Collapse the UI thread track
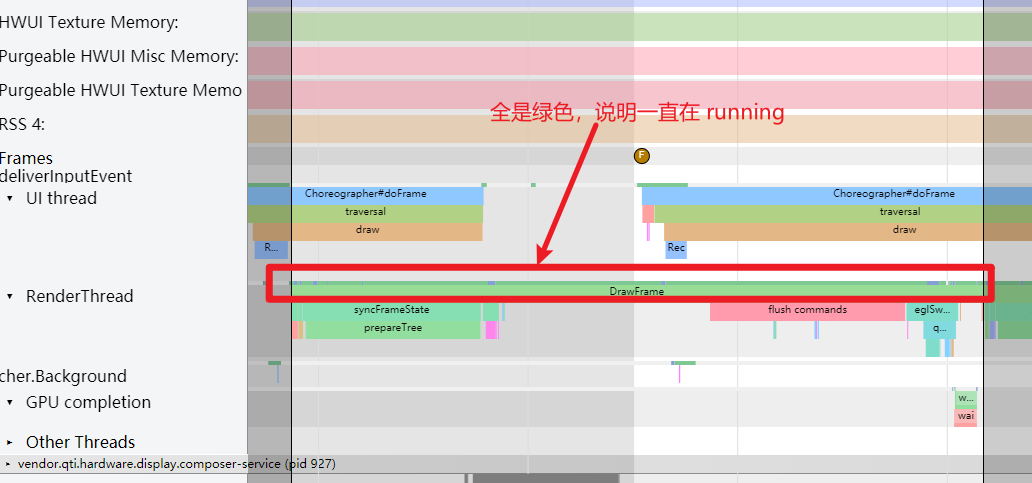Image resolution: width=1032 pixels, height=483 pixels. pyautogui.click(x=11, y=198)
